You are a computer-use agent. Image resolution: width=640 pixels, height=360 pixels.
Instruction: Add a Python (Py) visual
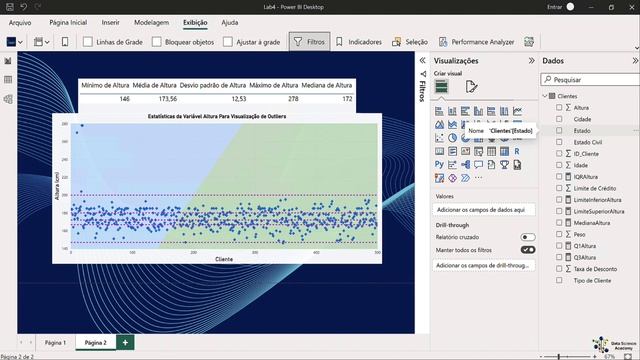[x=439, y=164]
